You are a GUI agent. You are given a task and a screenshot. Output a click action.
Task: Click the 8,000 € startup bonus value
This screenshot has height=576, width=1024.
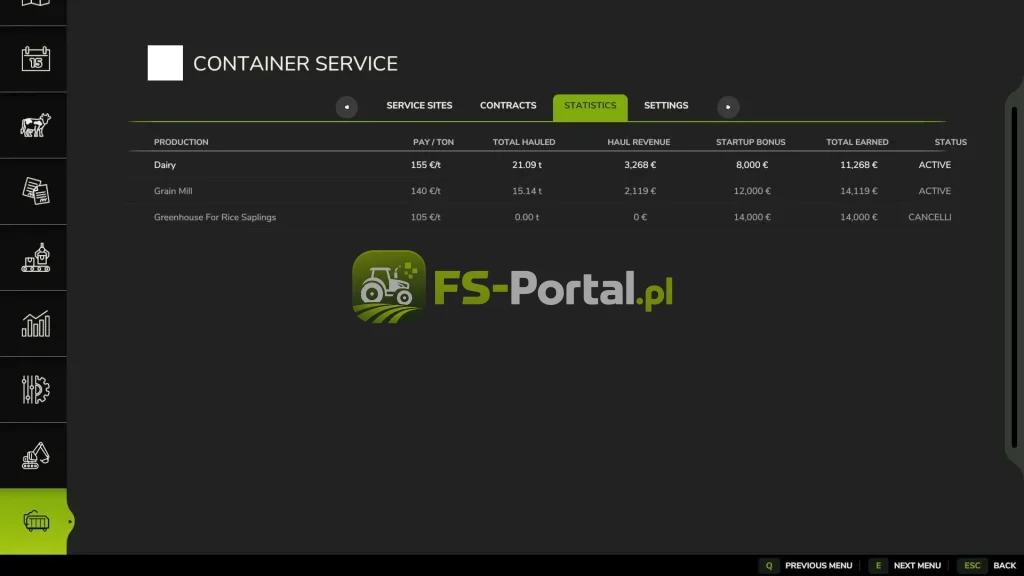(752, 165)
